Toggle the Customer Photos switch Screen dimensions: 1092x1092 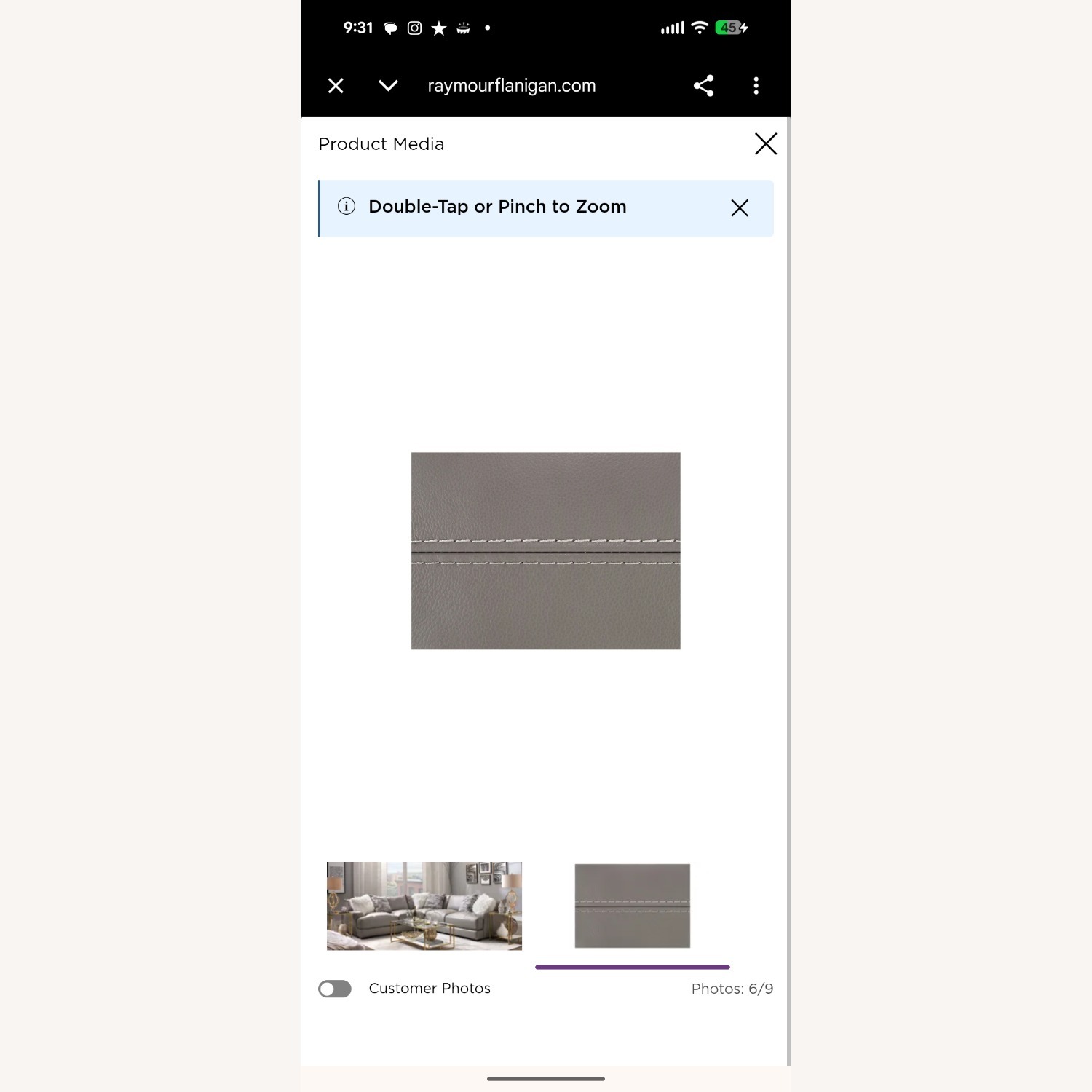pyautogui.click(x=335, y=989)
